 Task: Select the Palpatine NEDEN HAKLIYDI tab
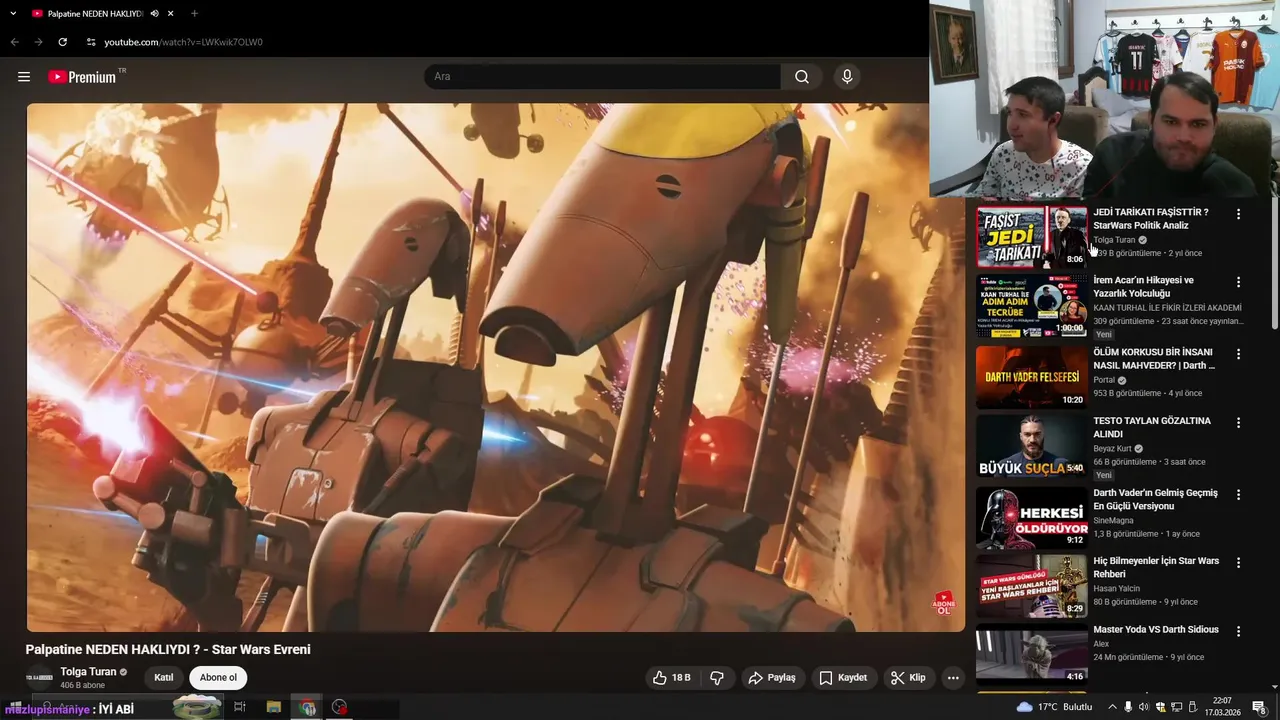95,14
